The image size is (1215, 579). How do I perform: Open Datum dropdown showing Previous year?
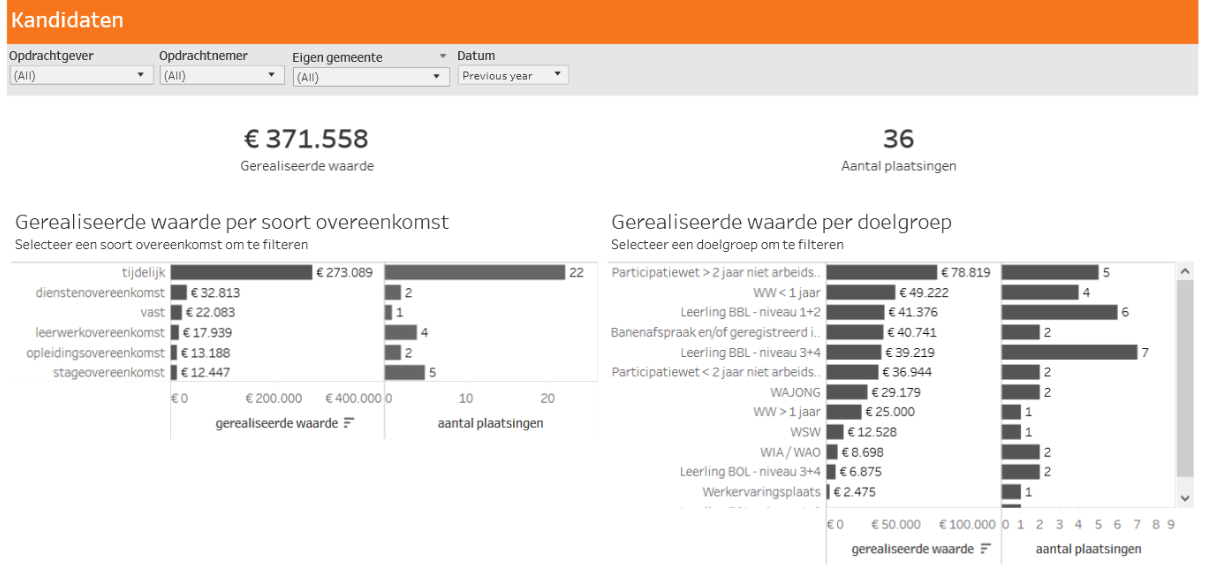[x=513, y=75]
